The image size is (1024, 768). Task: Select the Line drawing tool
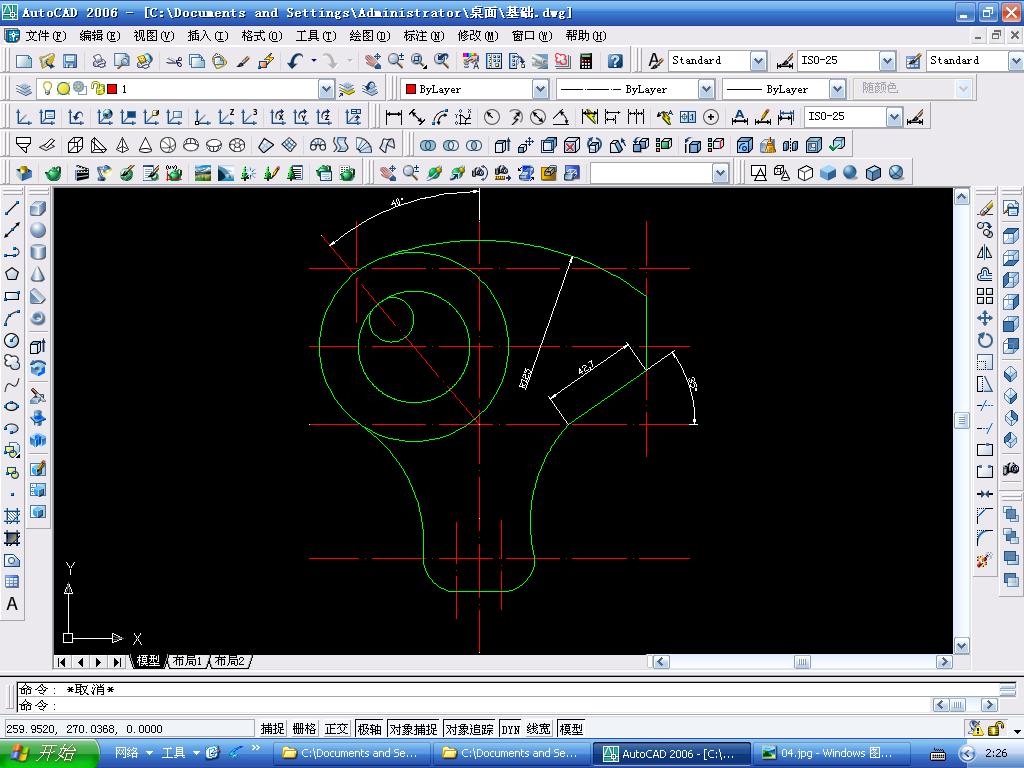pos(12,208)
